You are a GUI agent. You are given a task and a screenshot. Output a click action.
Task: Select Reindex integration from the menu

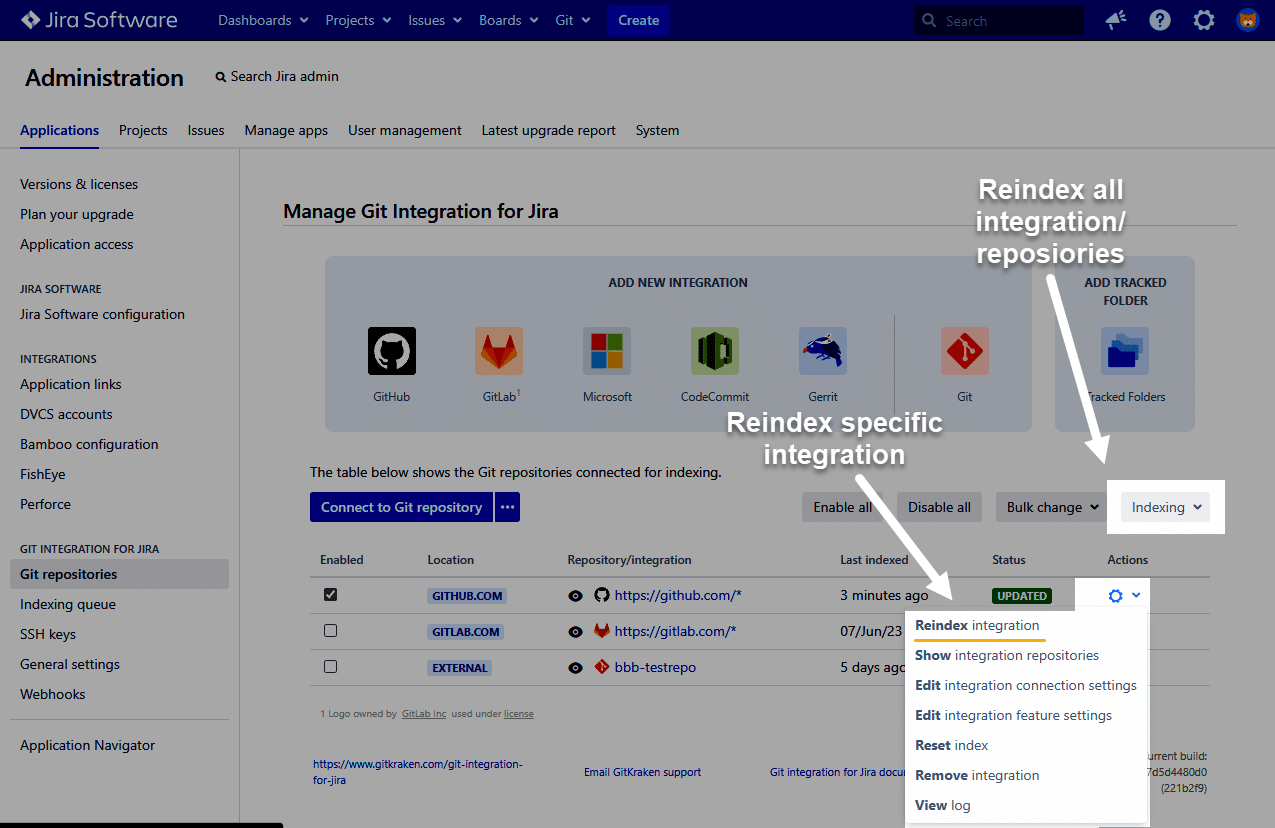[977, 626]
